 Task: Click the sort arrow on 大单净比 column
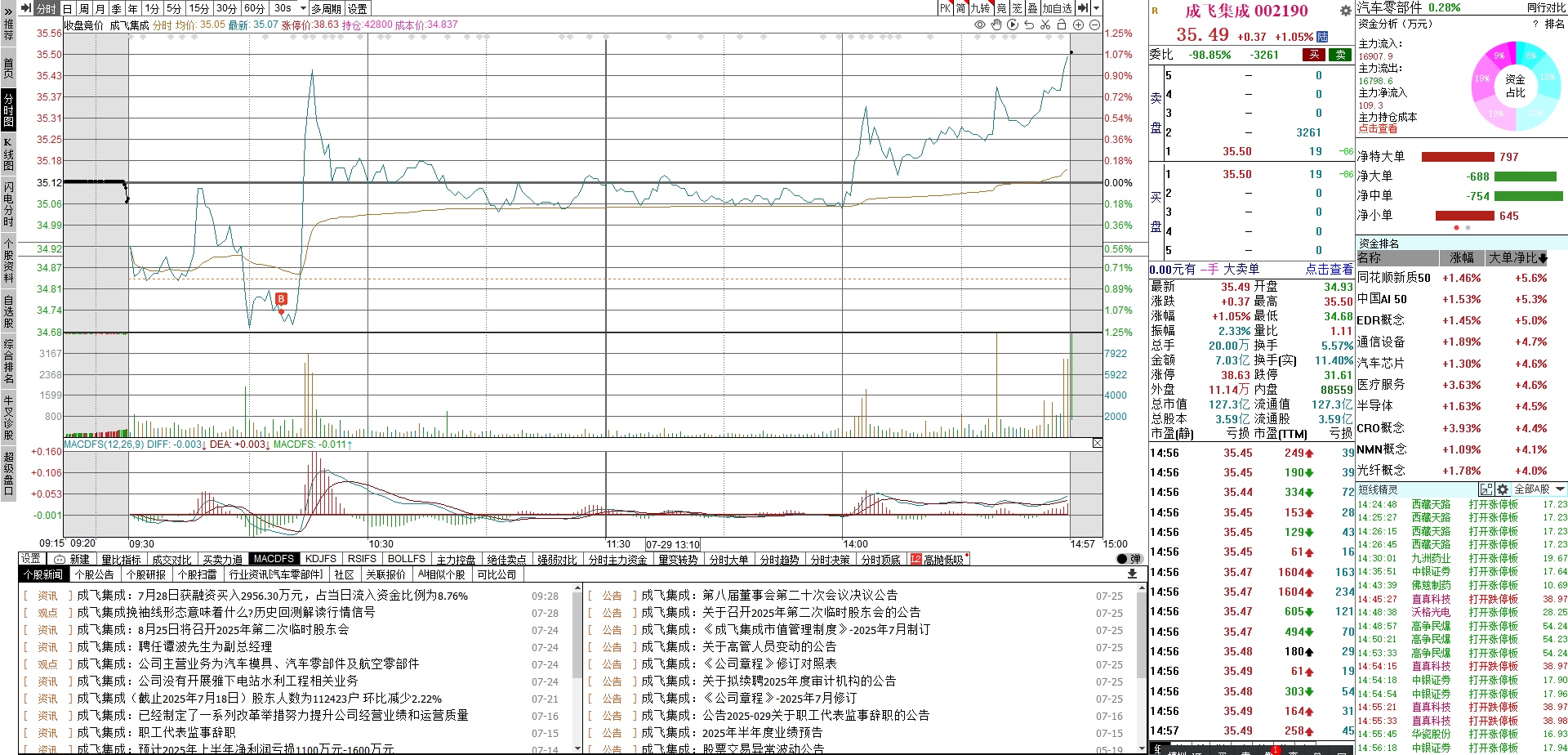[1543, 258]
